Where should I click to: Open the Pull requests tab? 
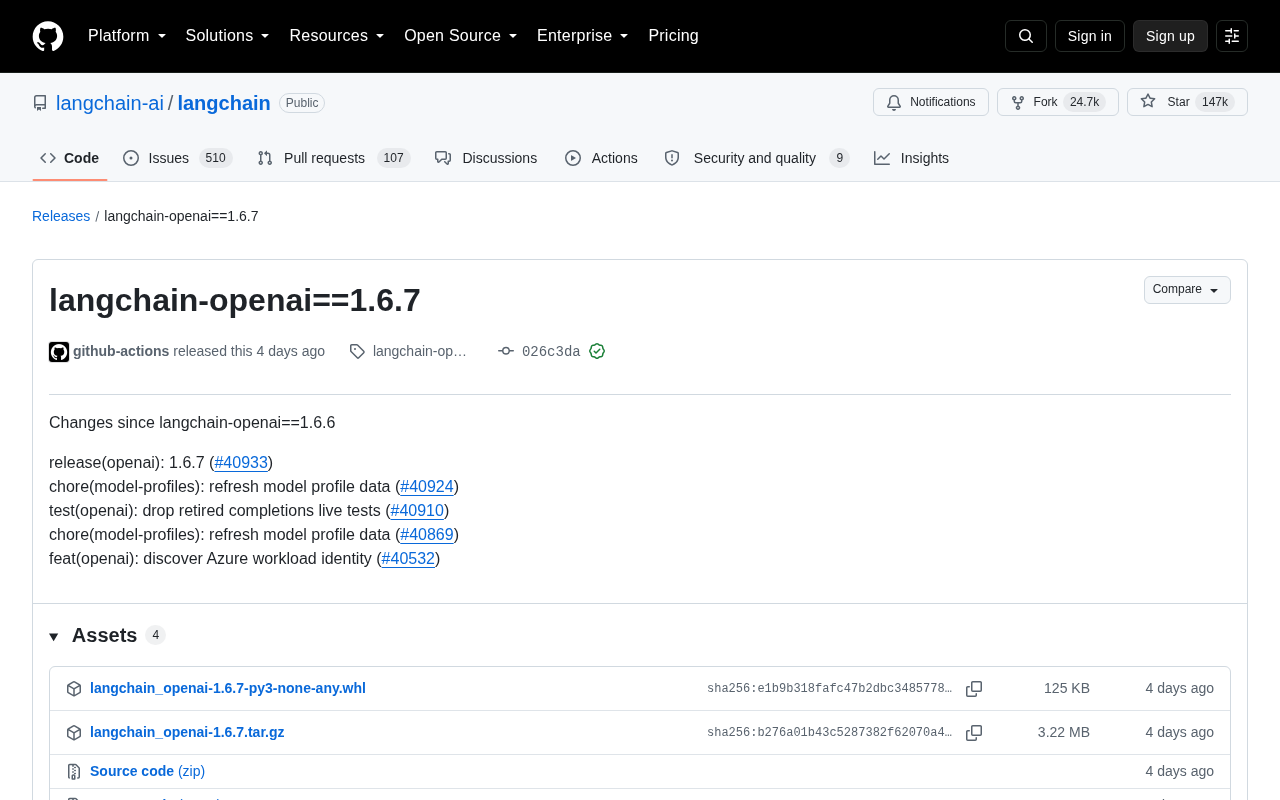tap(333, 158)
